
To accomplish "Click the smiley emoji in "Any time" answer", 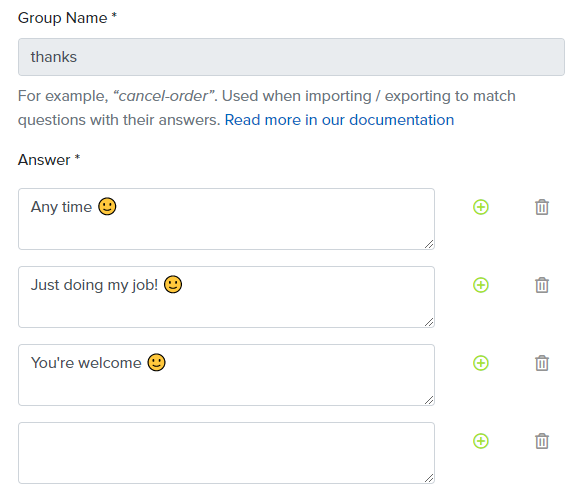I will pyautogui.click(x=107, y=207).
